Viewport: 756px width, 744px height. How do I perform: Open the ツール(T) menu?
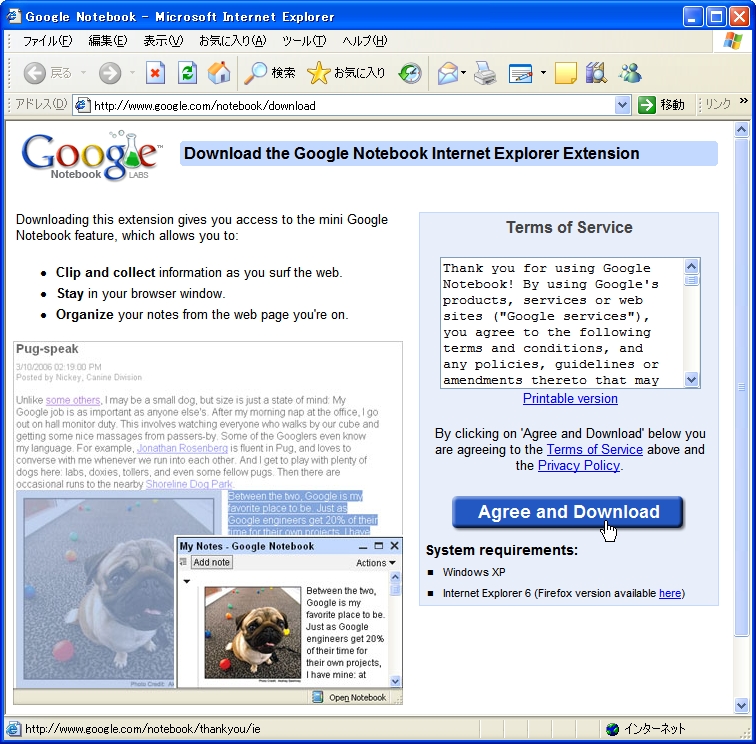[304, 41]
